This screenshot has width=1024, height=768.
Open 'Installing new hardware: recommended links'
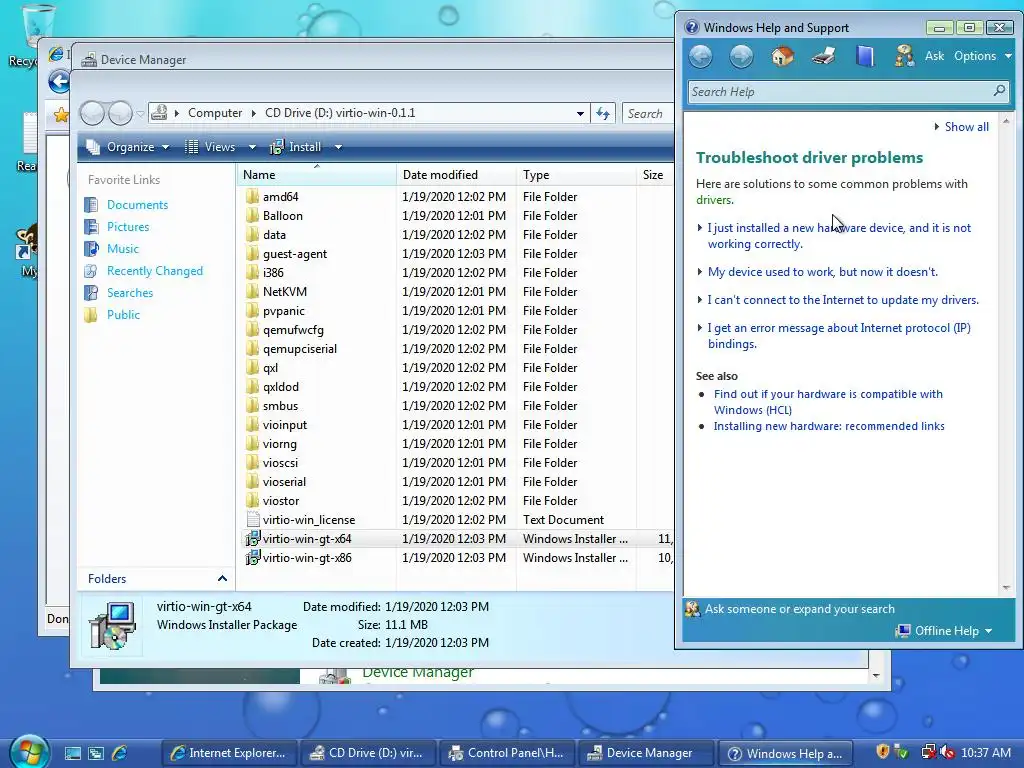click(x=829, y=426)
